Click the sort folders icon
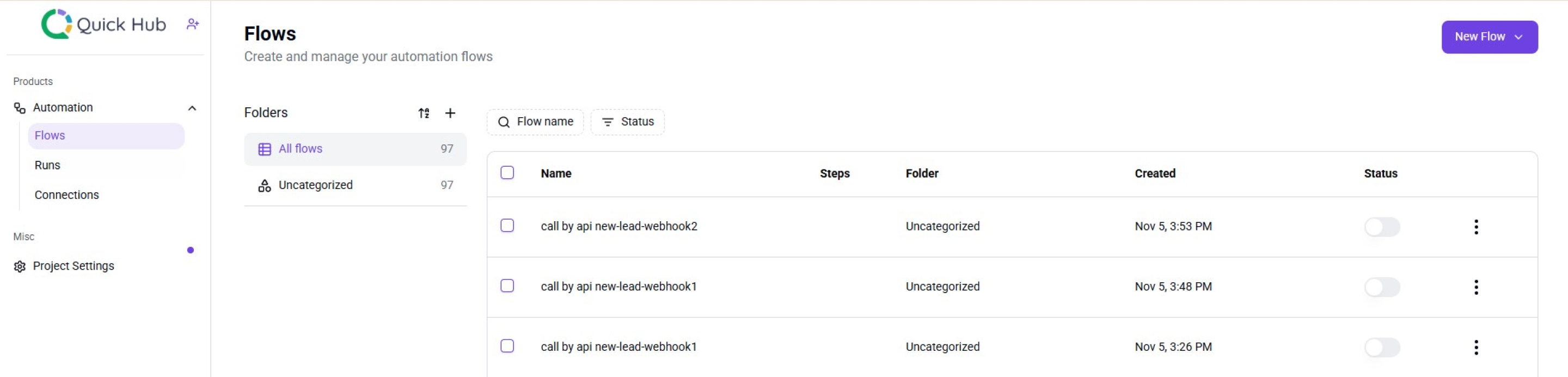The height and width of the screenshot is (377, 1568). (x=424, y=113)
